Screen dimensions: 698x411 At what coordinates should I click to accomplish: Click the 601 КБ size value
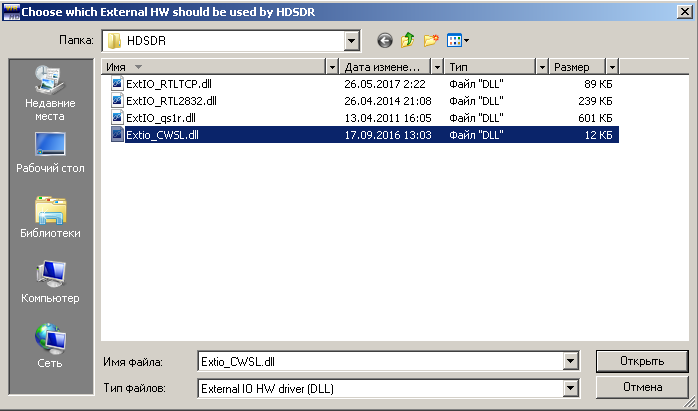point(595,118)
